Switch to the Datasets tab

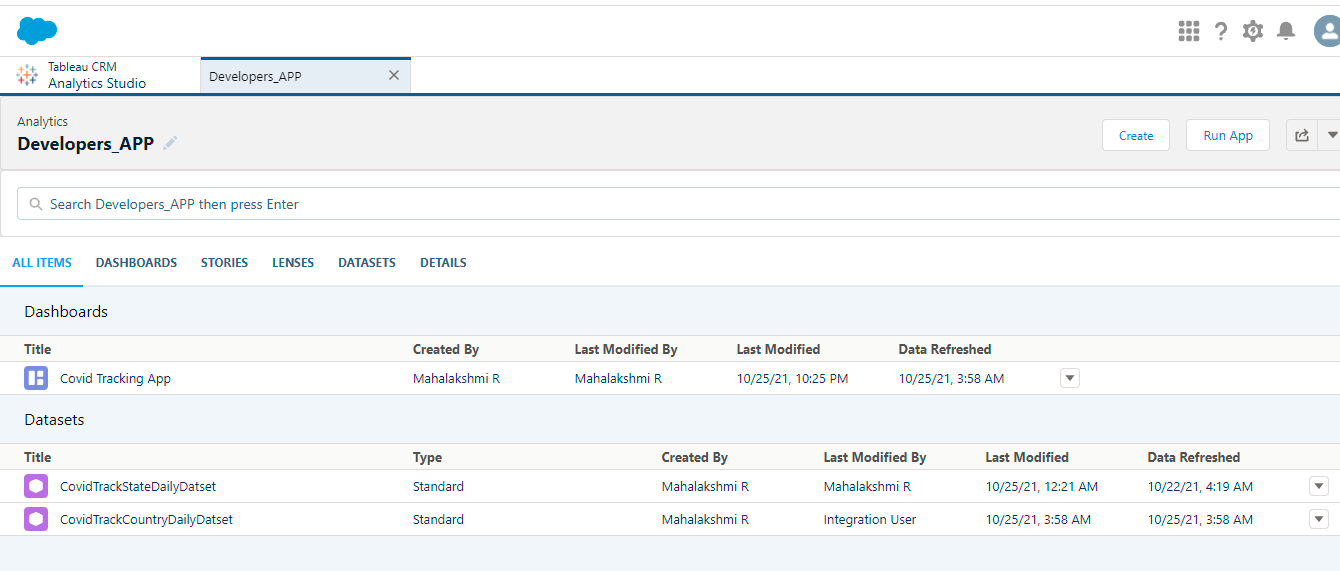[367, 263]
